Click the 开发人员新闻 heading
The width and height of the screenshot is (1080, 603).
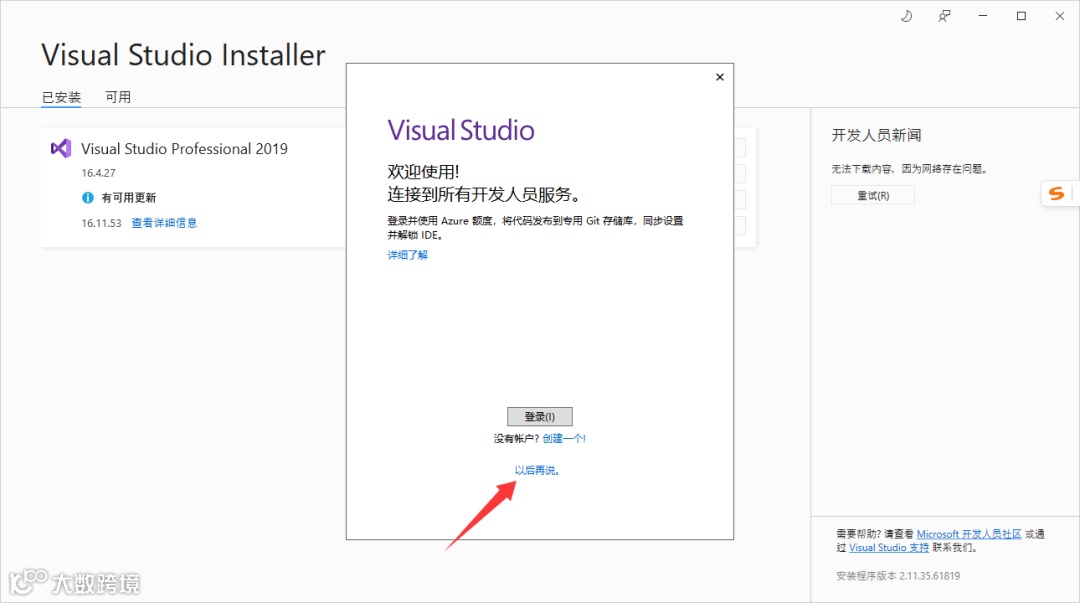coord(876,135)
